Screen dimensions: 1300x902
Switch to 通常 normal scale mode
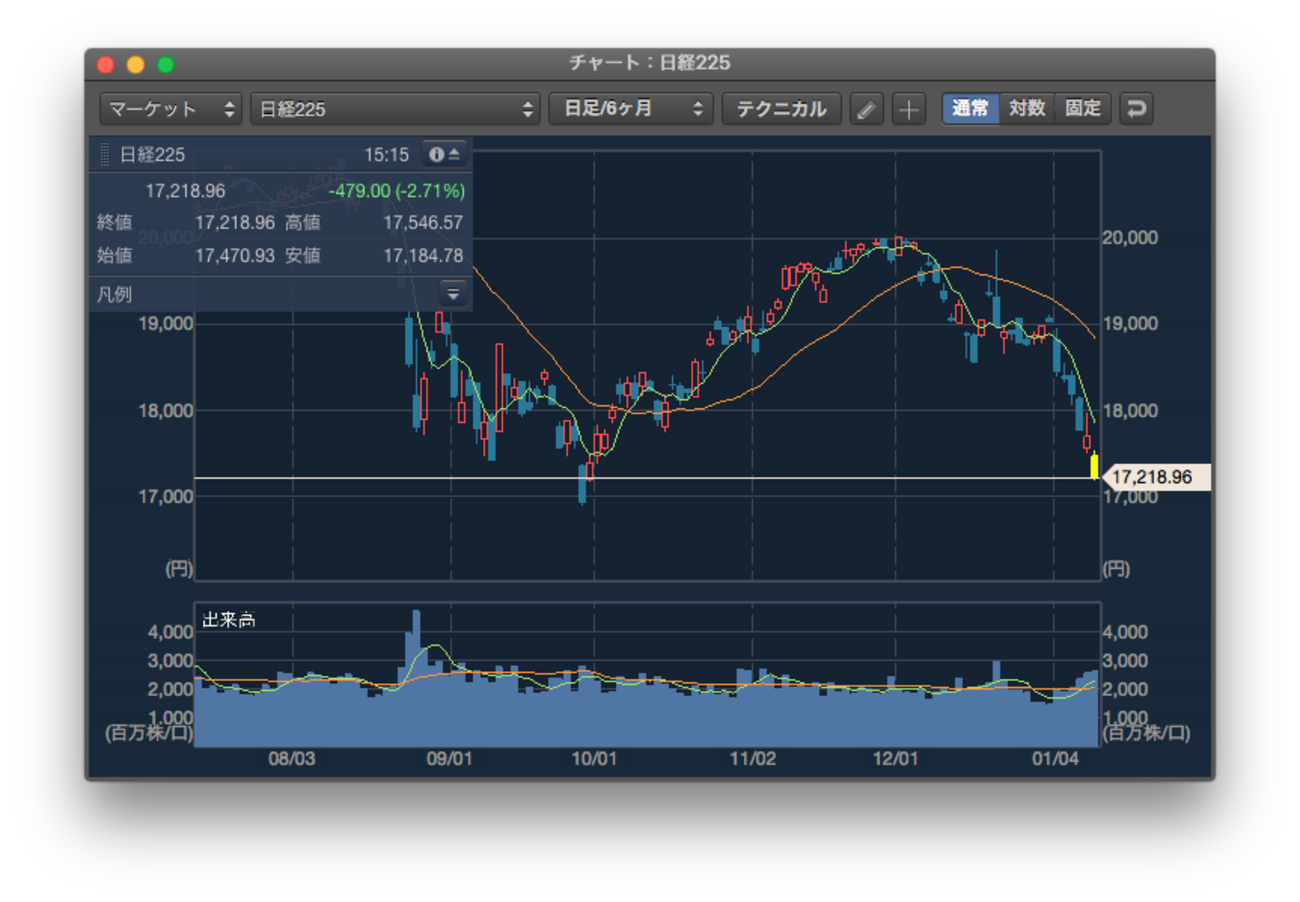click(x=970, y=109)
